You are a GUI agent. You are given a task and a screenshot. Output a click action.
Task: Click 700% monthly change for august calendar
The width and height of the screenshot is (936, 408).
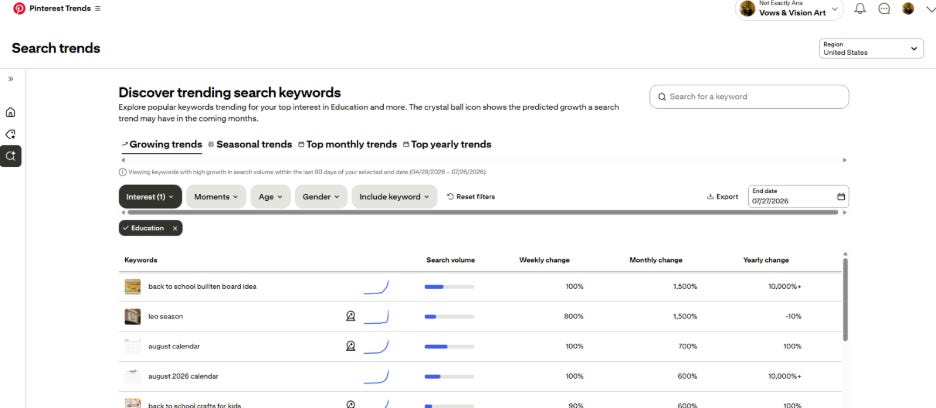(x=688, y=346)
